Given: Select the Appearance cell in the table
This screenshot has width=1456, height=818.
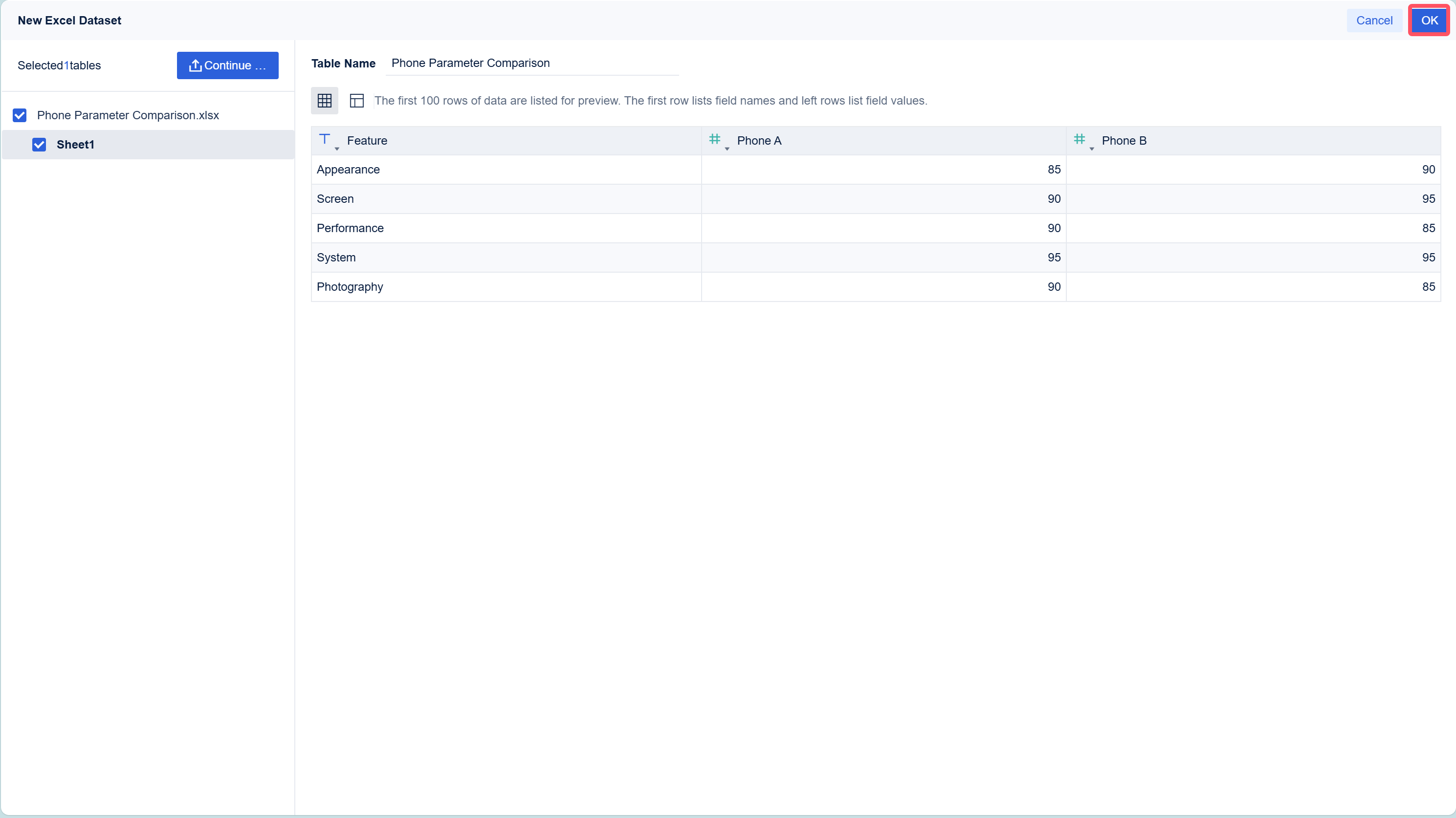Looking at the screenshot, I should [x=348, y=170].
